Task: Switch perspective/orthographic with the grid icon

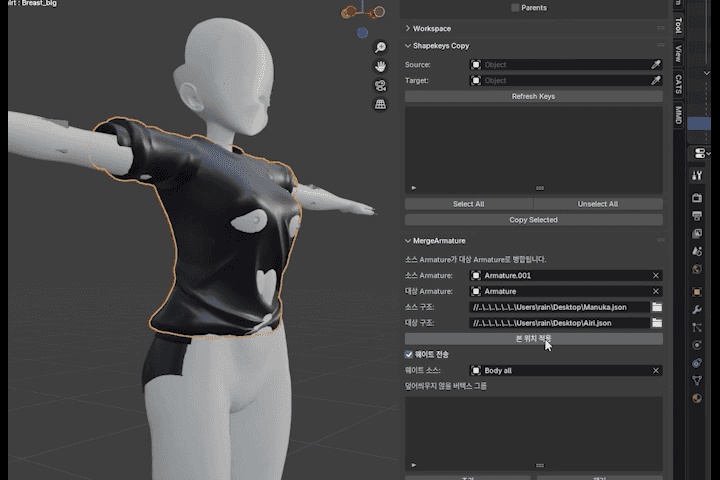Action: 380,105
